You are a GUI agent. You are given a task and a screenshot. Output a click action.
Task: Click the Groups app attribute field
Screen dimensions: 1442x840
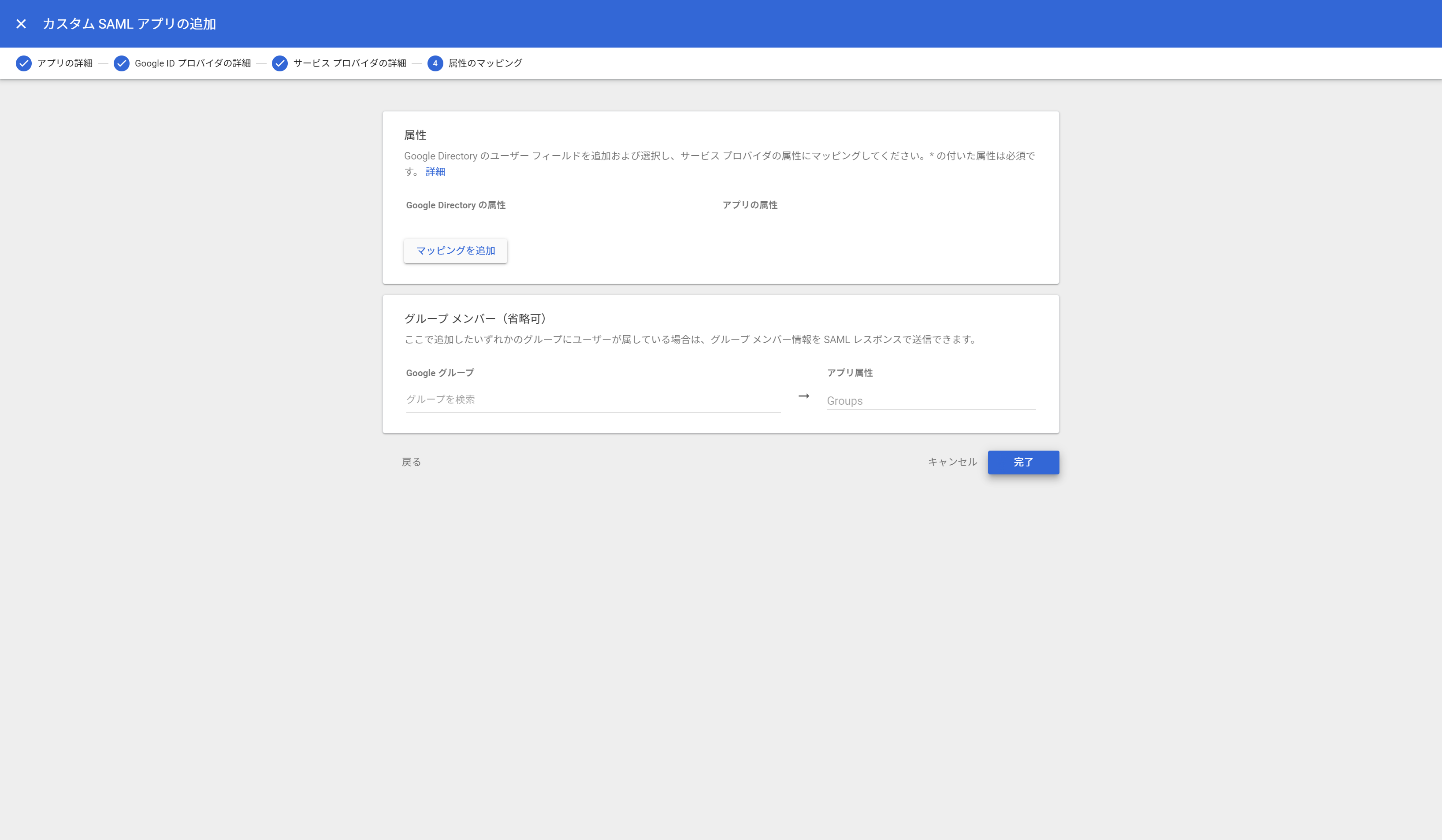point(931,400)
